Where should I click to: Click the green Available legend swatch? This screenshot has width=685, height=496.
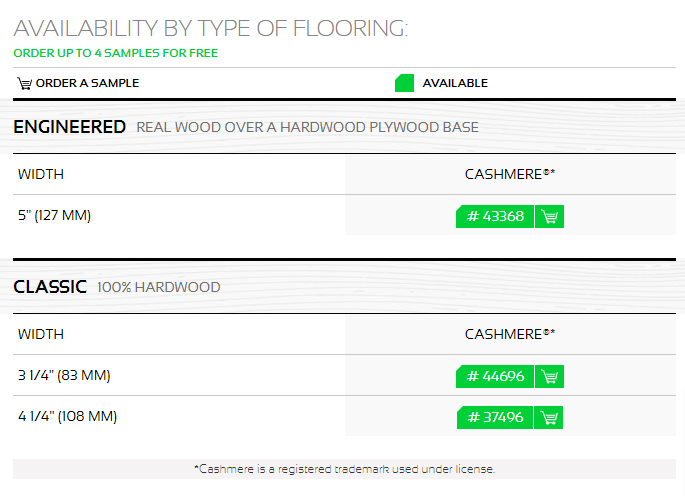click(404, 83)
